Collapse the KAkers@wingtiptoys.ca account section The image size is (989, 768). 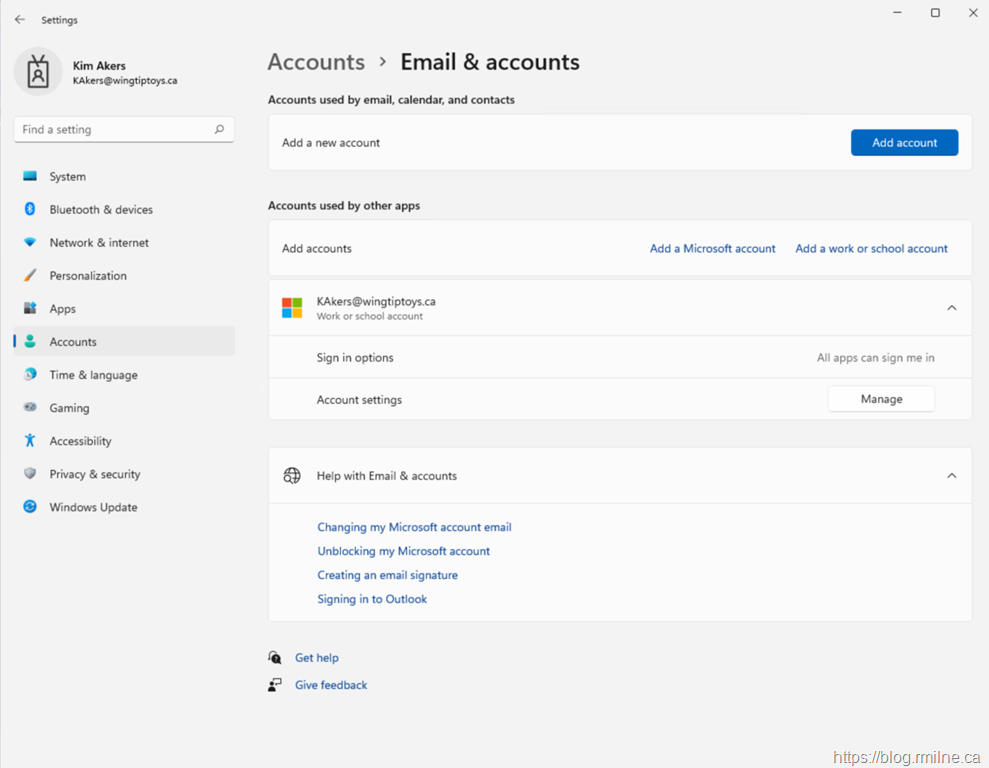click(x=951, y=308)
